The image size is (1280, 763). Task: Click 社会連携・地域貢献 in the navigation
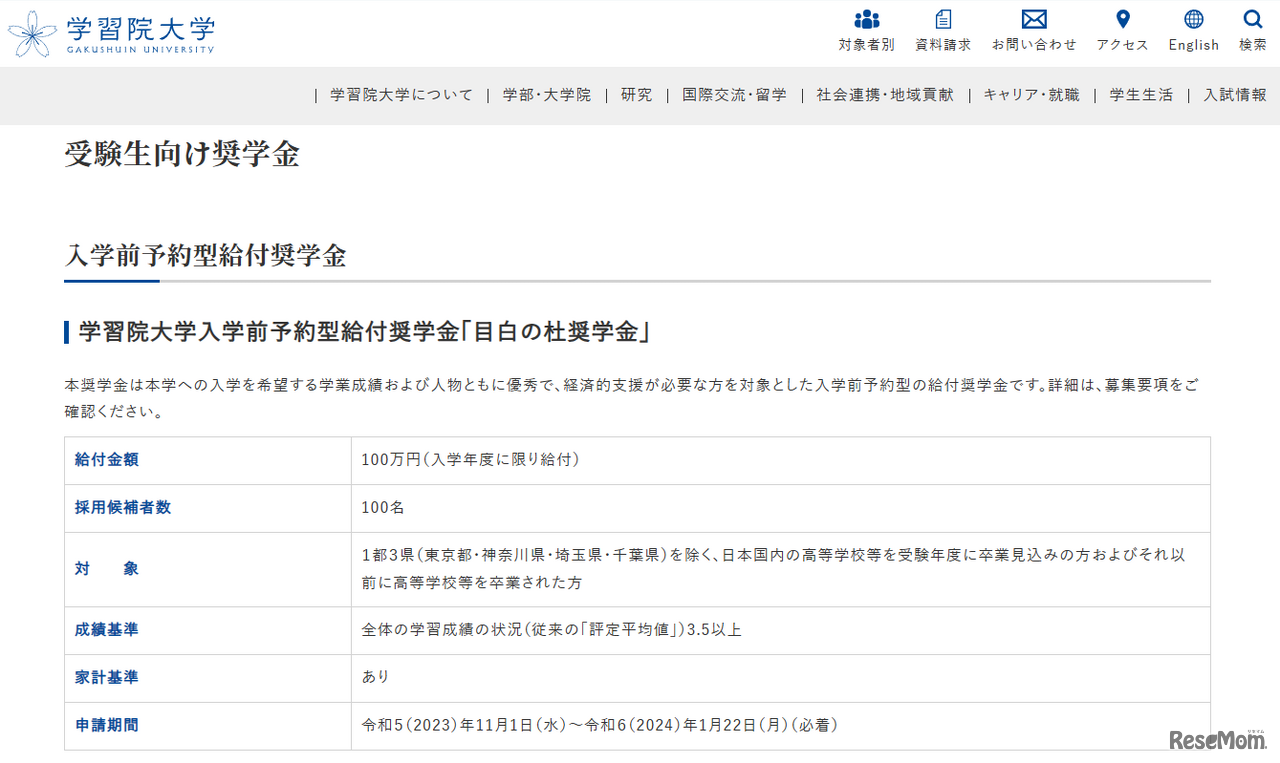[x=884, y=95]
